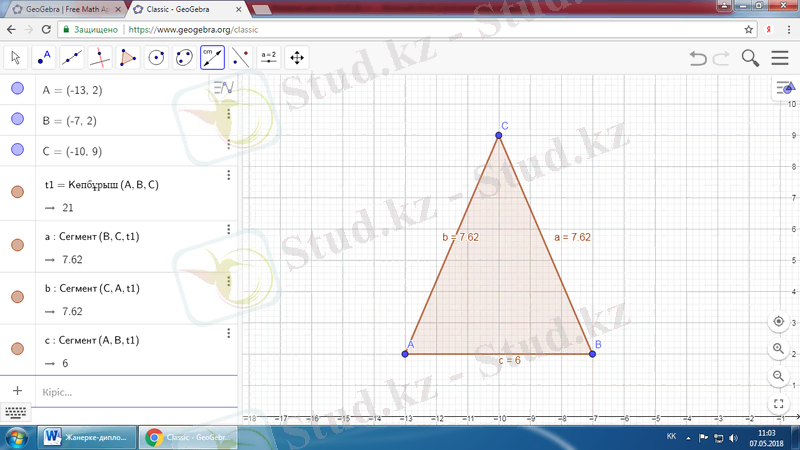
Task: Open the more options for point C
Action: (229, 144)
